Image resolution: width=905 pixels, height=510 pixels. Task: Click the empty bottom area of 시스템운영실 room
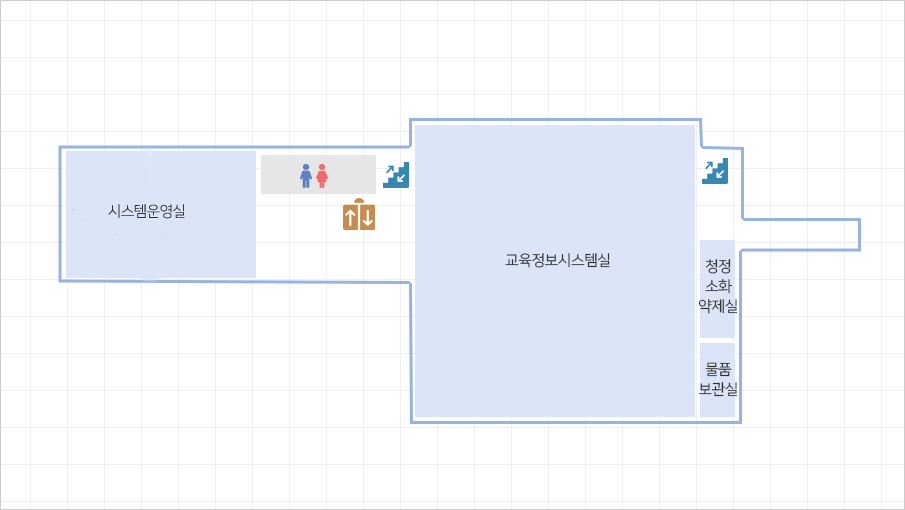click(x=160, y=255)
